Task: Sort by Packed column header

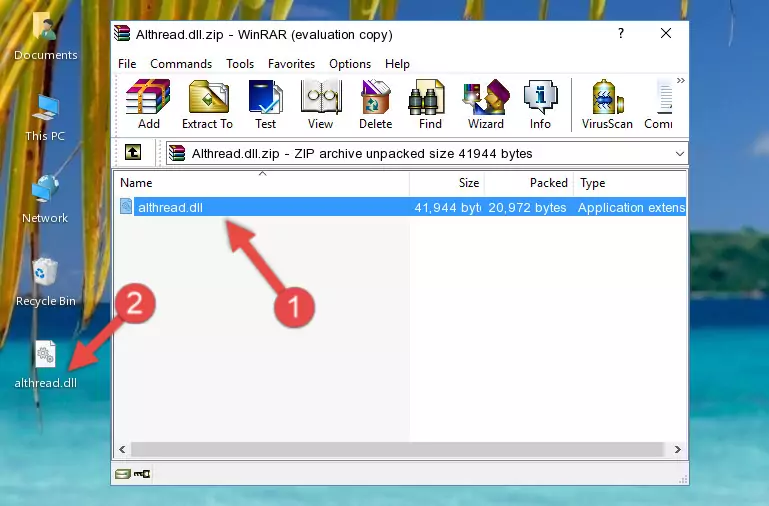Action: (x=529, y=183)
